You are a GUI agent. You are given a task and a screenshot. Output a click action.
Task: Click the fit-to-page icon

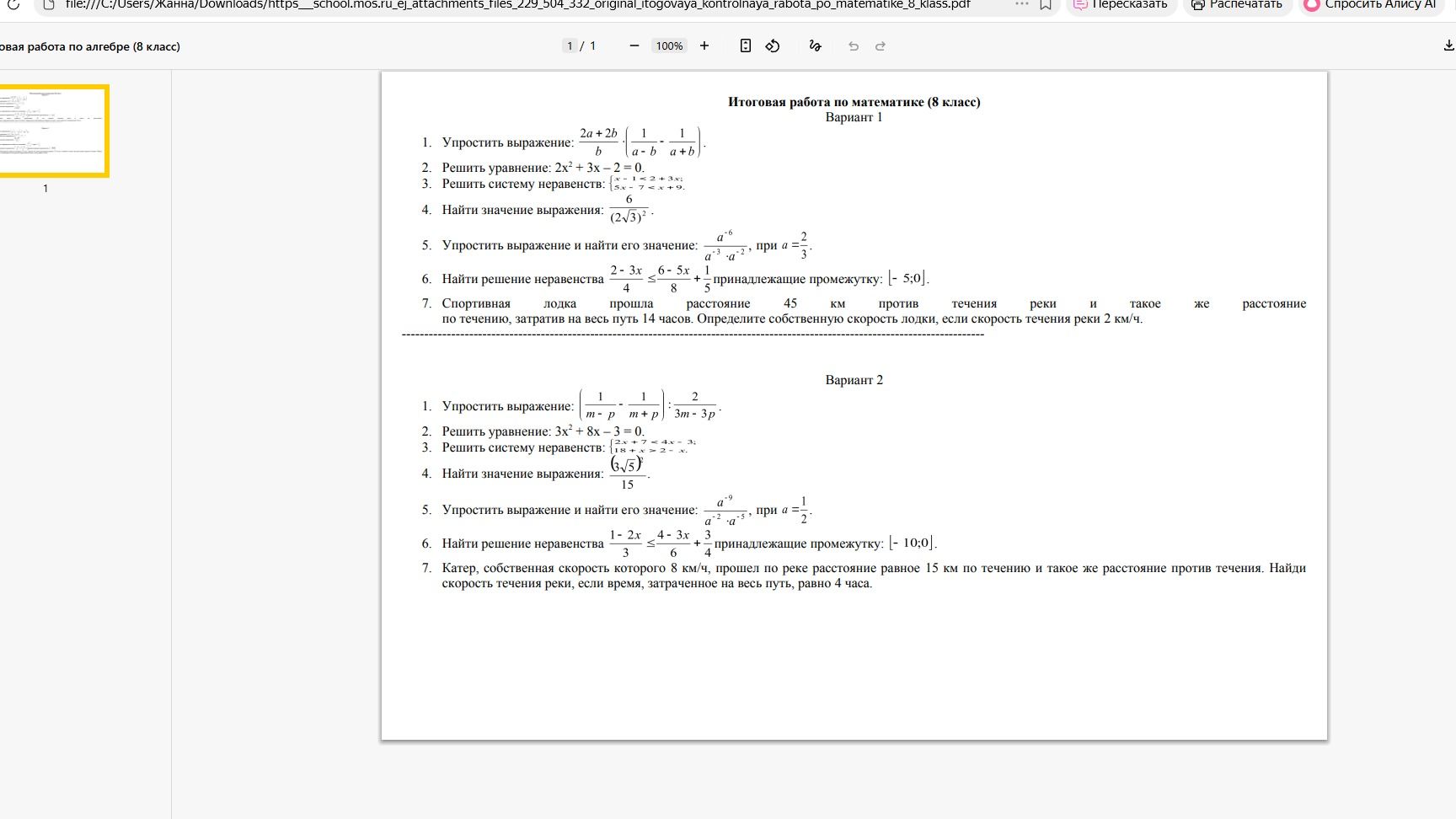746,46
